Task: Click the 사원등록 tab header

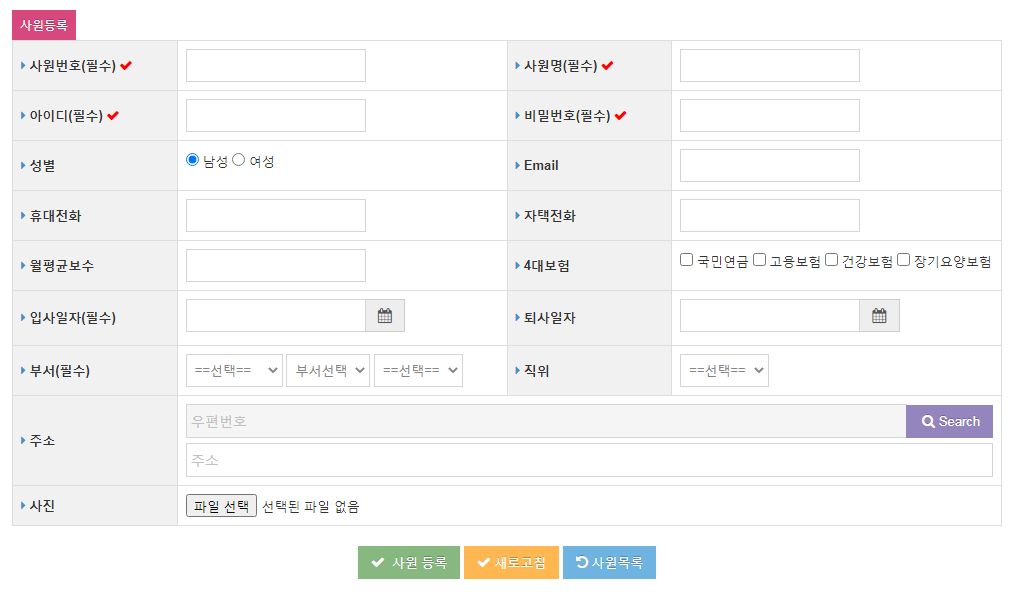Action: [44, 25]
